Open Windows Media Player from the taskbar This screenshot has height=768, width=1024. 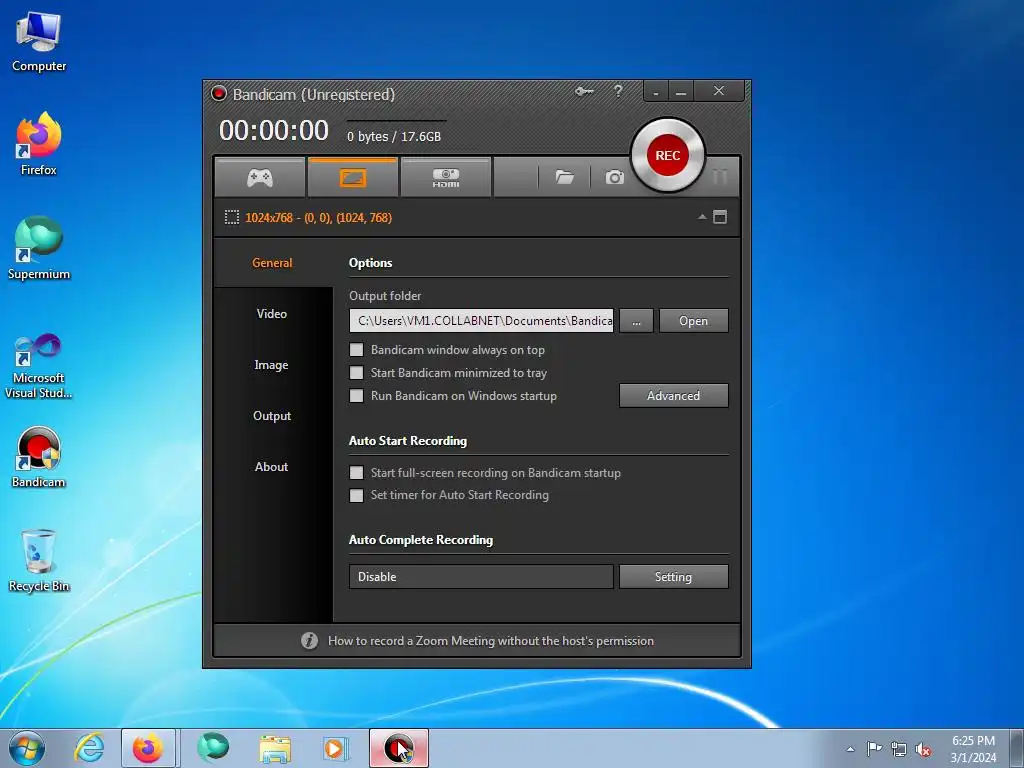[337, 748]
